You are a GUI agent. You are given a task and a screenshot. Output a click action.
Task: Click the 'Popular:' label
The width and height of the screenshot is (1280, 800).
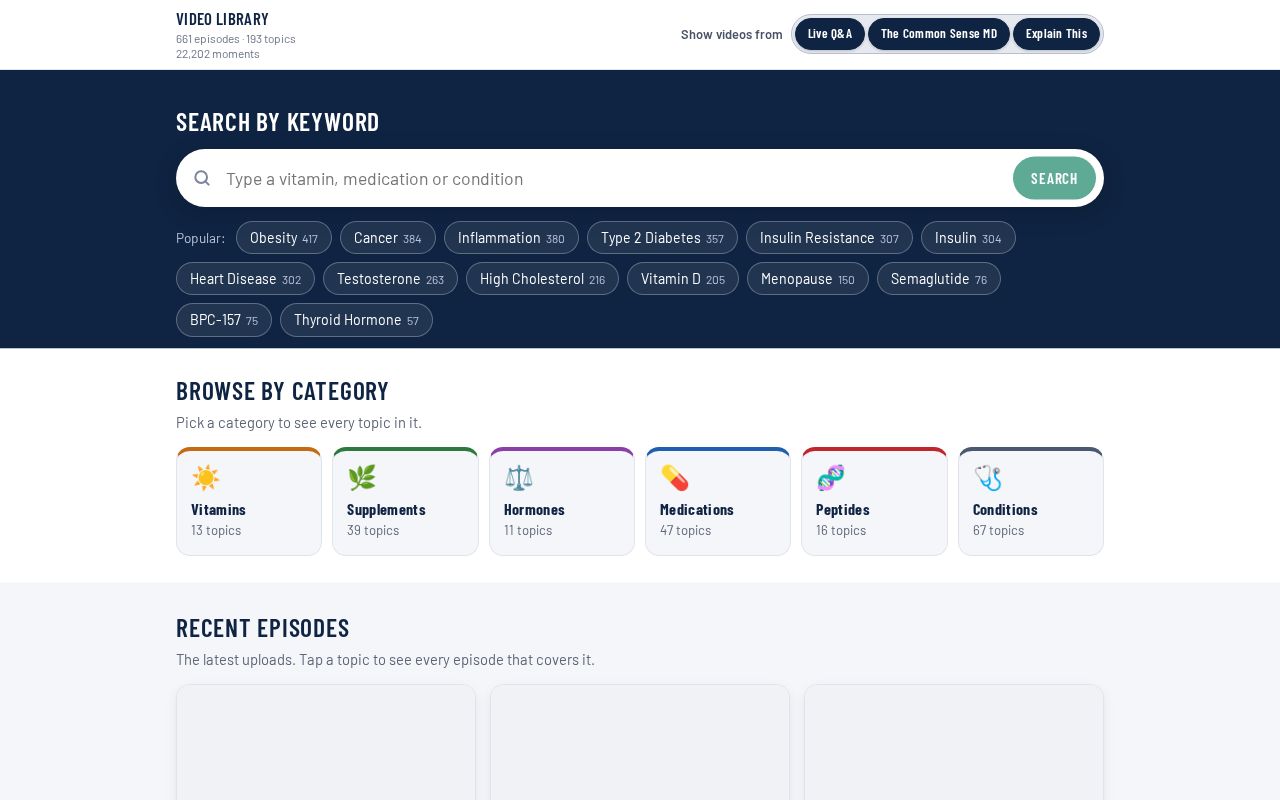[x=200, y=238]
